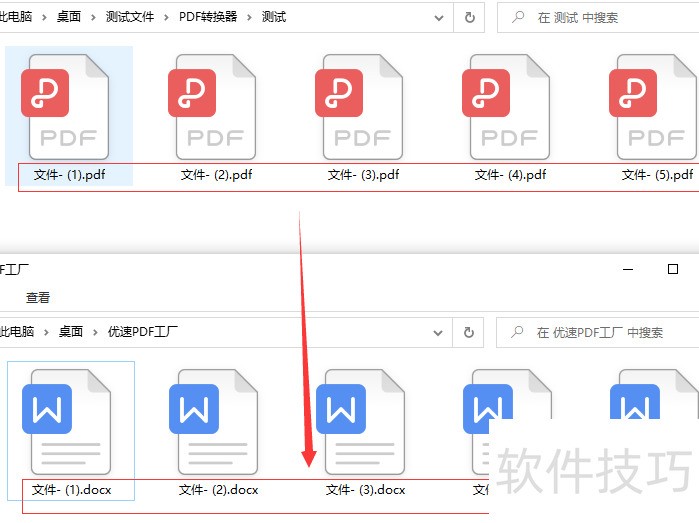Select the 文件- (2).pdf file icon
This screenshot has height=523, width=699.
click(x=212, y=107)
